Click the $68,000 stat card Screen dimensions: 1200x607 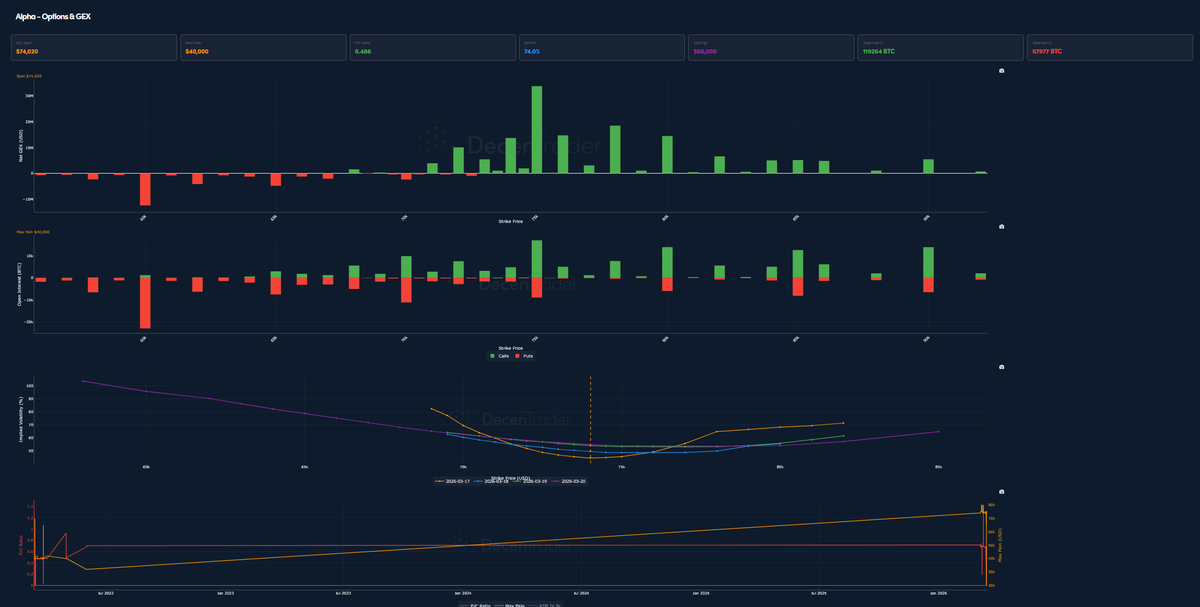pos(770,47)
